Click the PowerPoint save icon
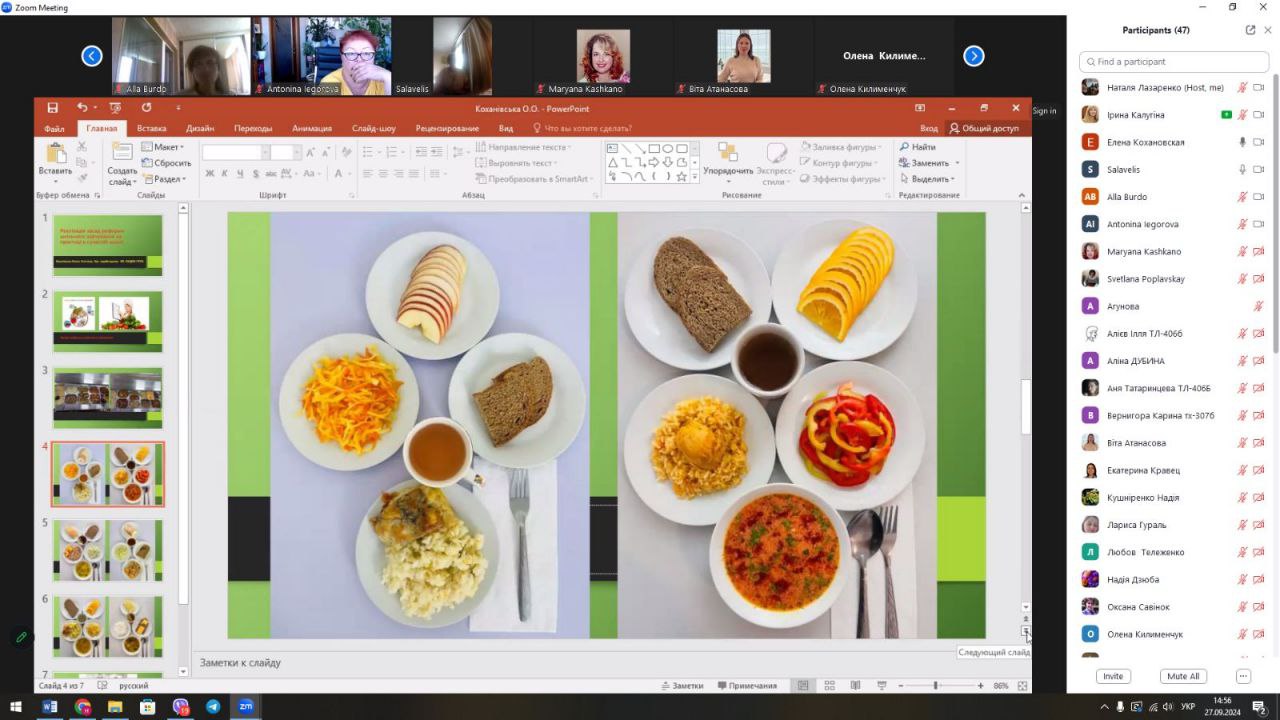This screenshot has height=720, width=1280. (x=53, y=108)
